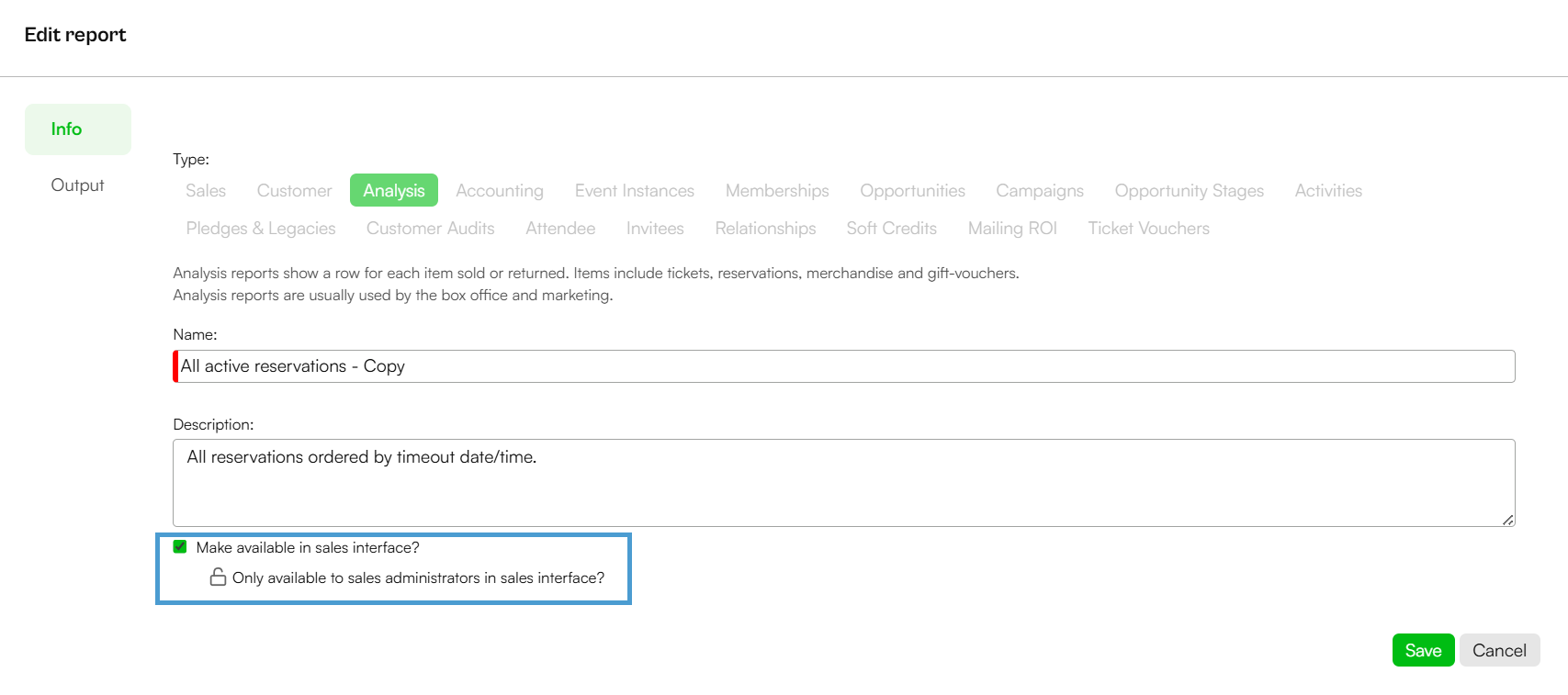1568x695 pixels.
Task: Choose the Ticket Vouchers report type
Action: coord(1149,228)
